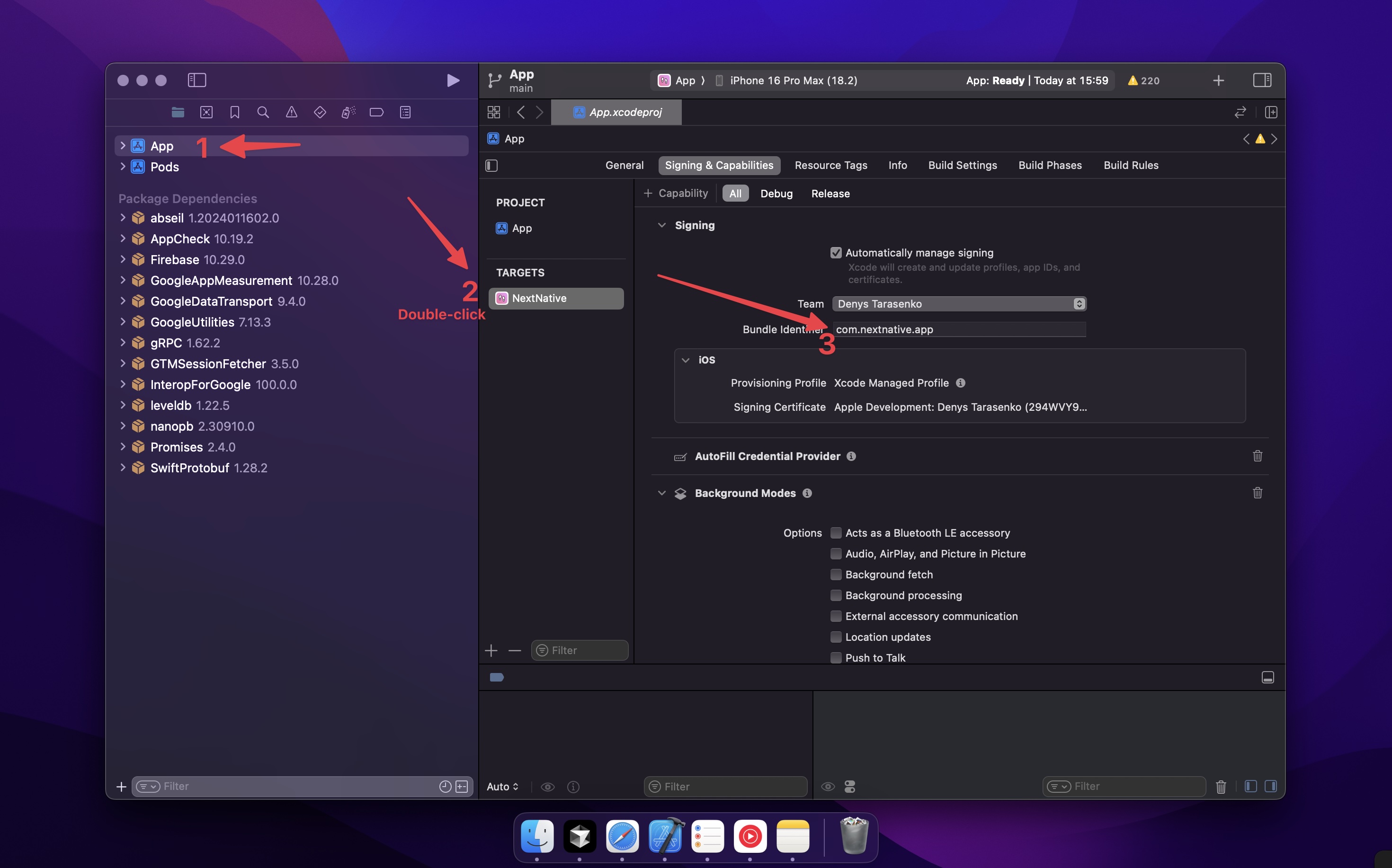
Task: Click the Run play button
Action: click(x=453, y=80)
